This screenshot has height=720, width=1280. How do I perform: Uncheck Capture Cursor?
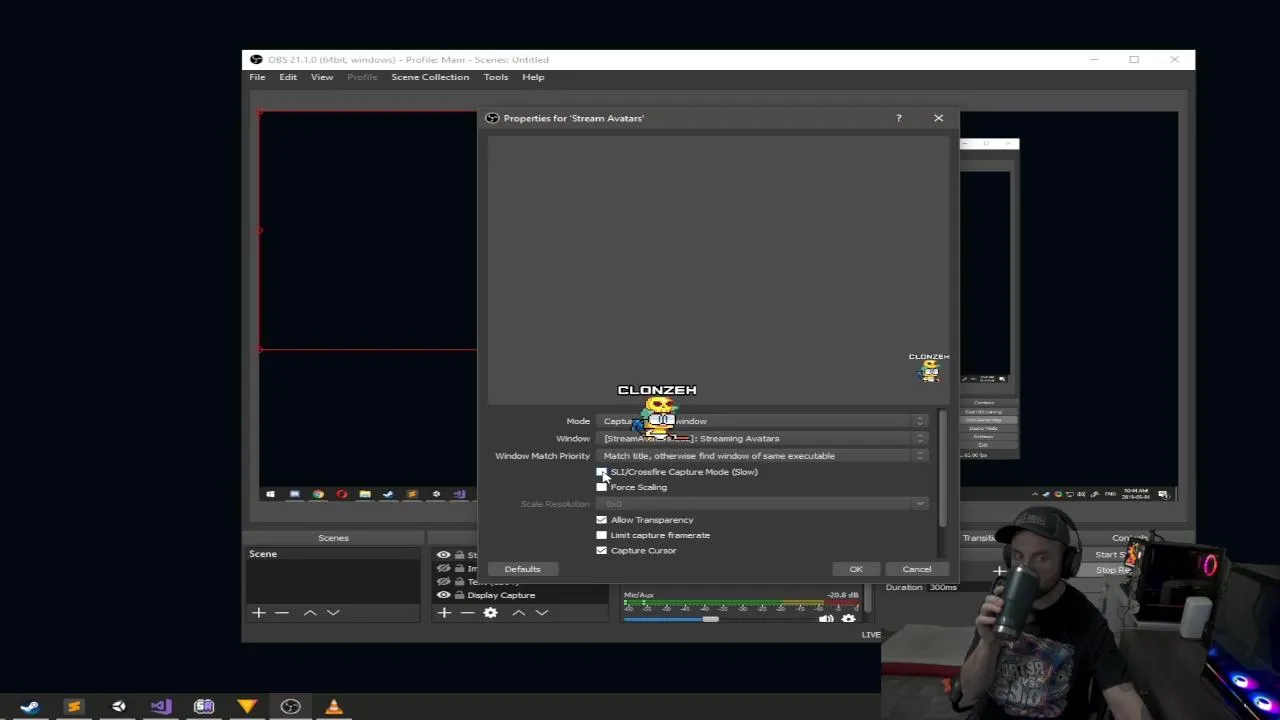coord(601,550)
